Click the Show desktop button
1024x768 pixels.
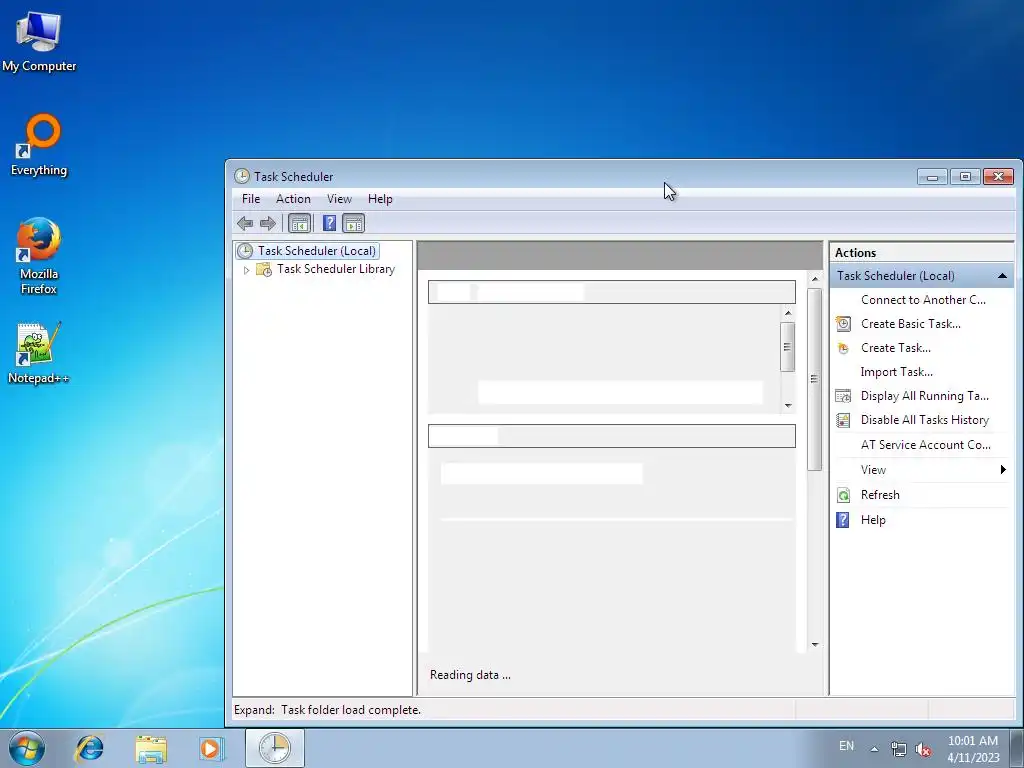(1018, 748)
